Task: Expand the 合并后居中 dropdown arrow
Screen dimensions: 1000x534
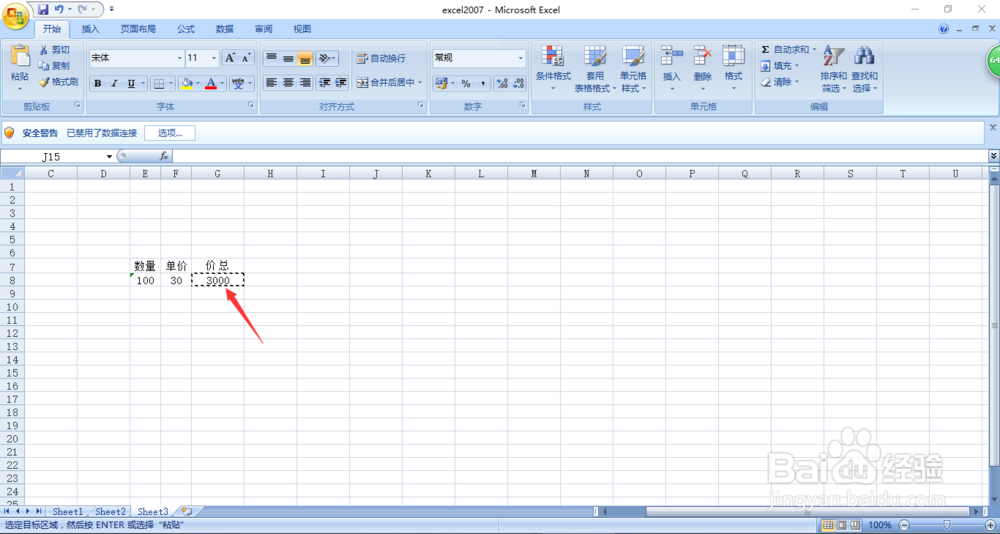Action: coord(420,82)
